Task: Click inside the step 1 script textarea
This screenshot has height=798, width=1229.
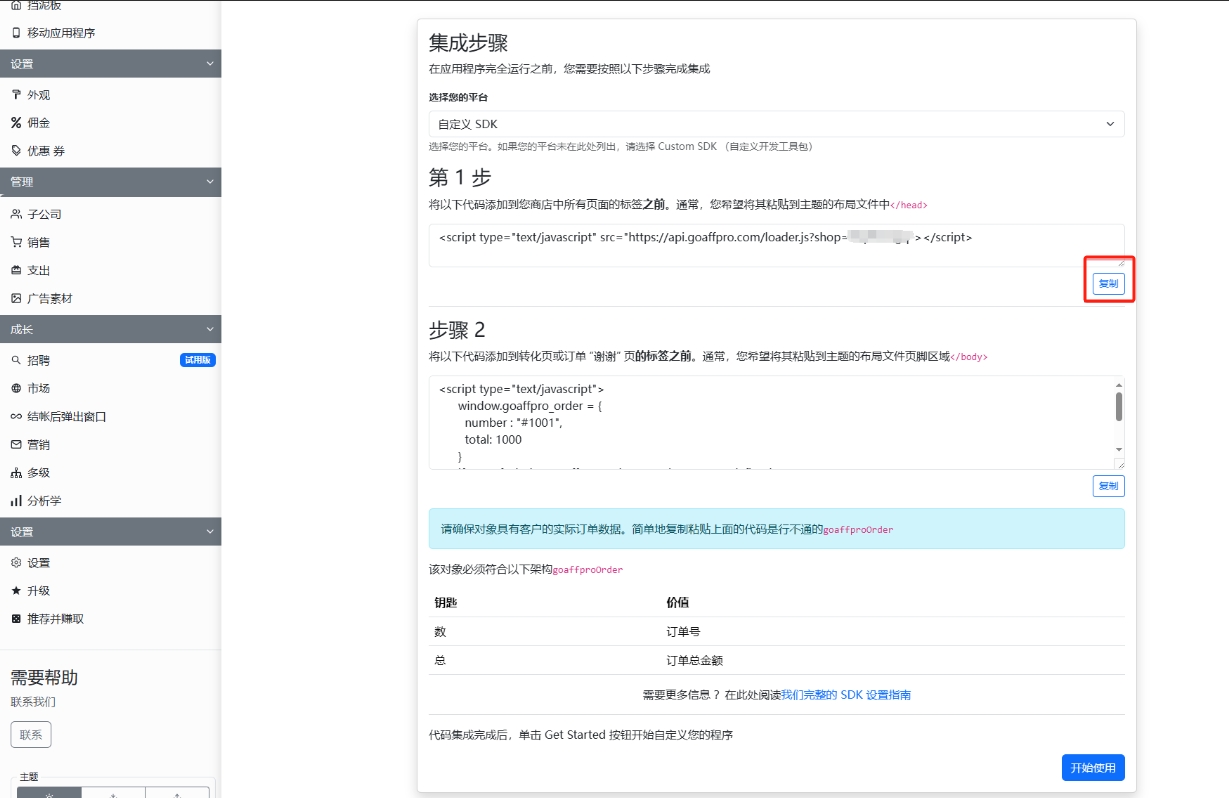Action: [777, 246]
